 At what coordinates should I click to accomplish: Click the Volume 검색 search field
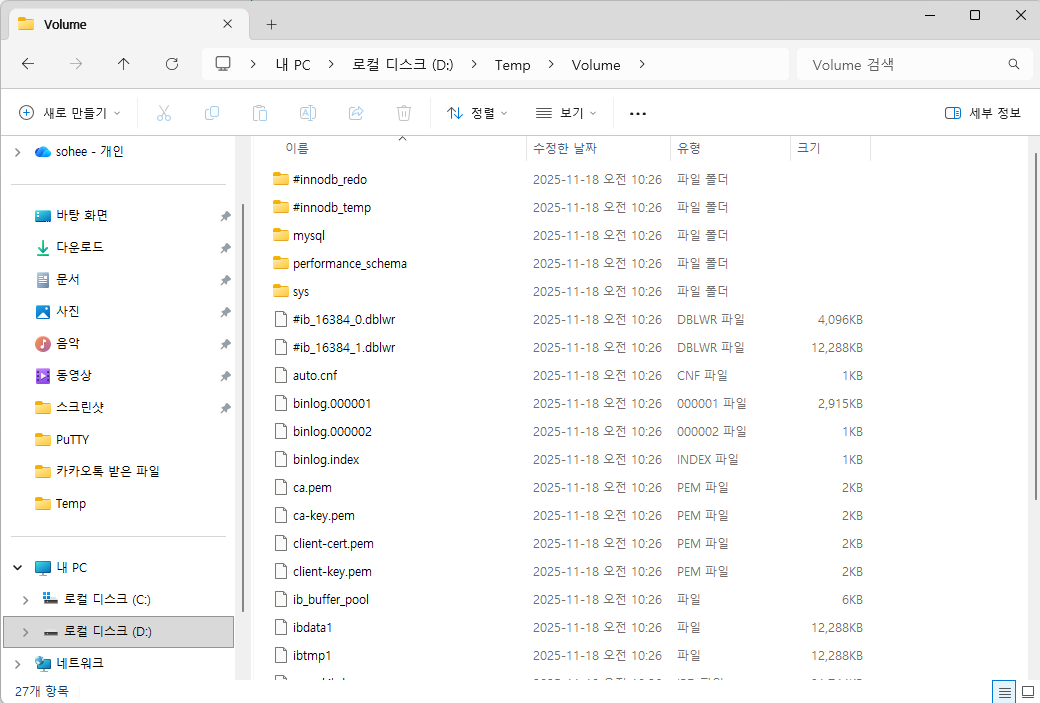click(914, 64)
